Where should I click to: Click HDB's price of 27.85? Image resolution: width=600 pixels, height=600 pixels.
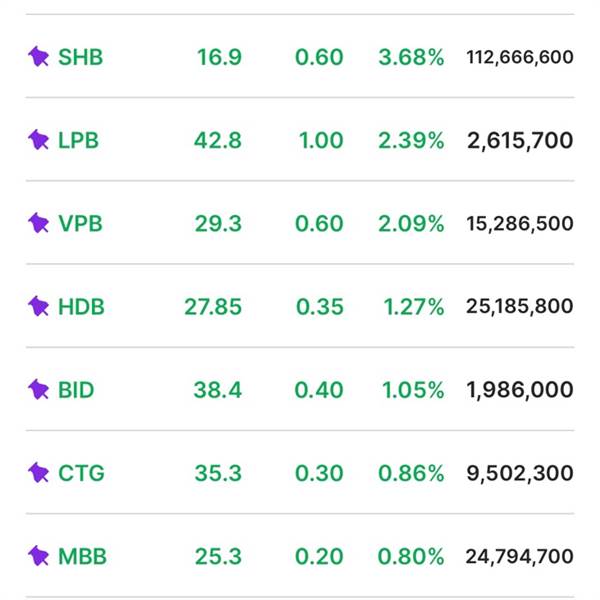213,306
